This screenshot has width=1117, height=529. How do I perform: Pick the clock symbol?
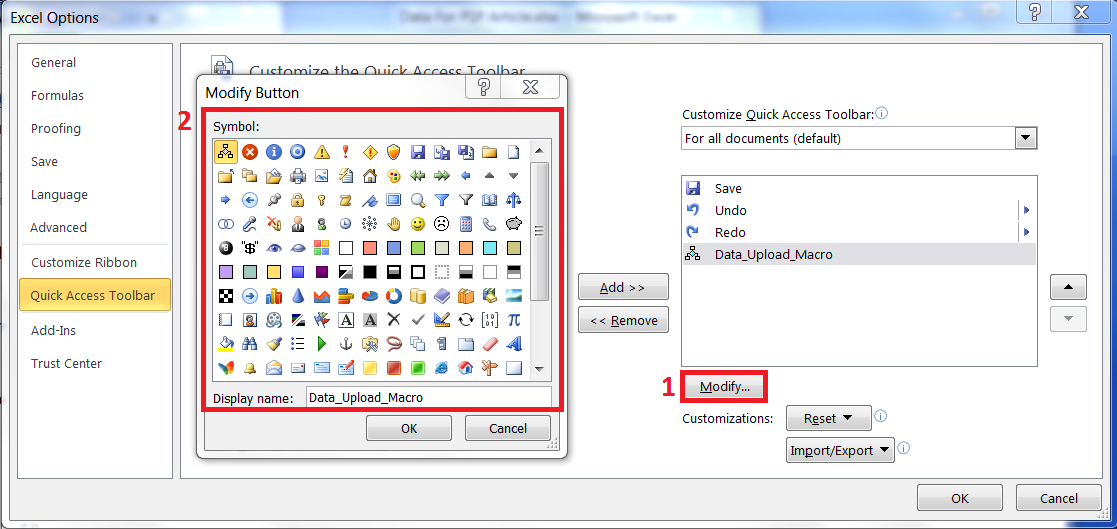[346, 224]
